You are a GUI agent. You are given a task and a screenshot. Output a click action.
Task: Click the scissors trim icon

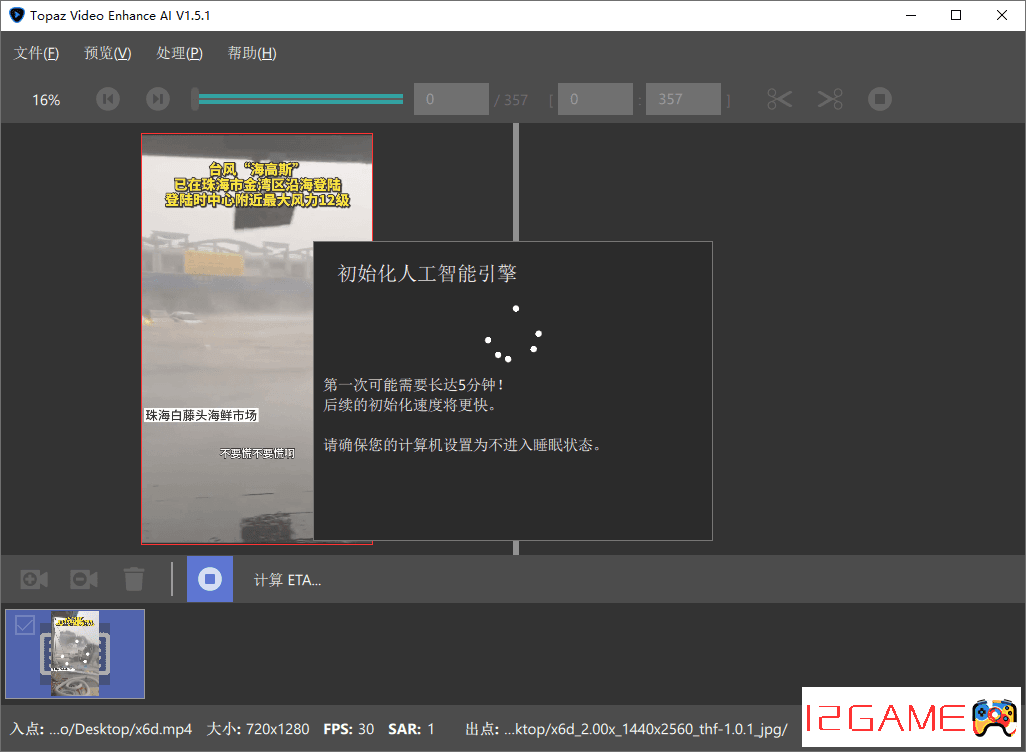coord(779,99)
